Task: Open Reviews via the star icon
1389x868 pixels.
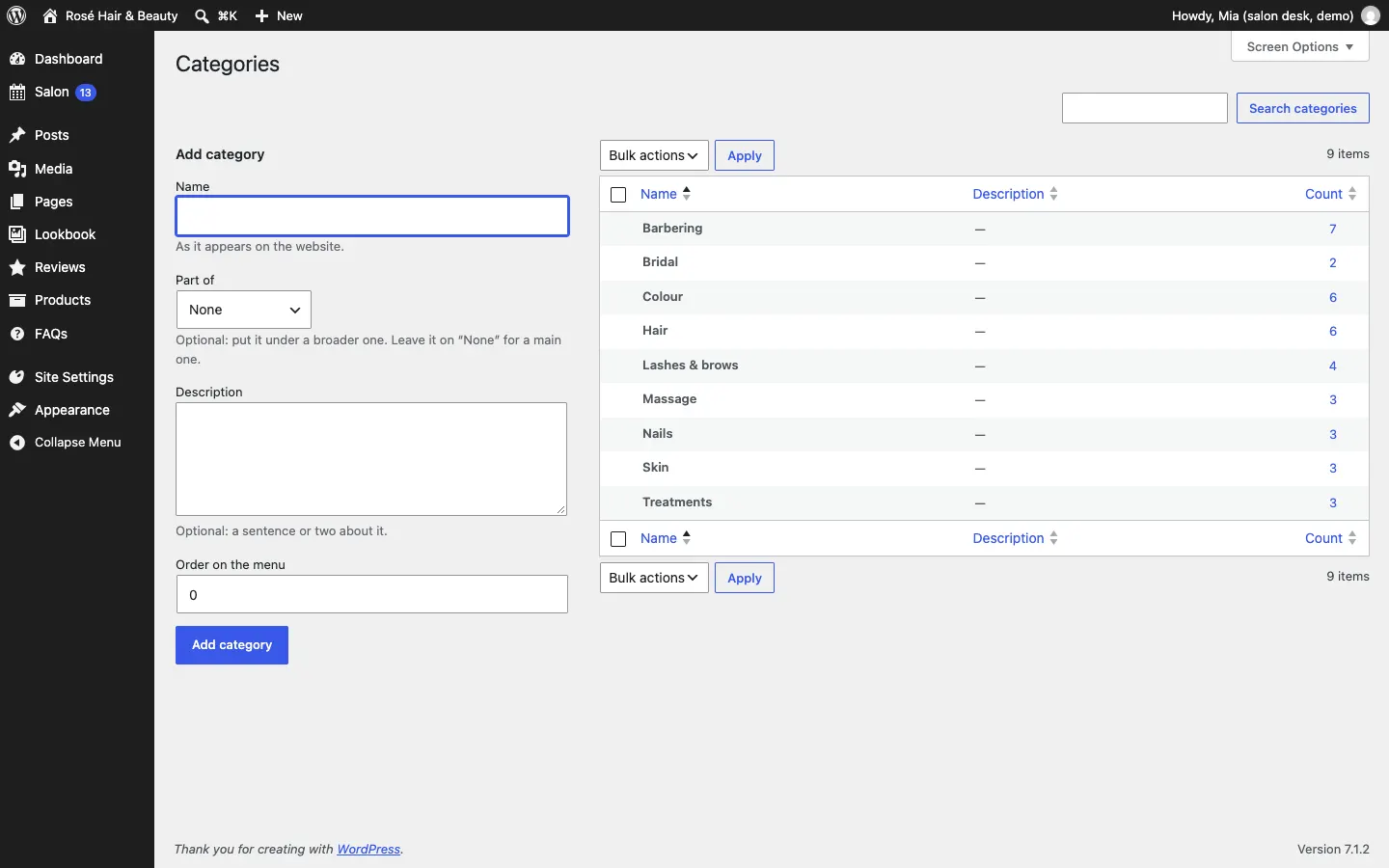Action: point(17,267)
